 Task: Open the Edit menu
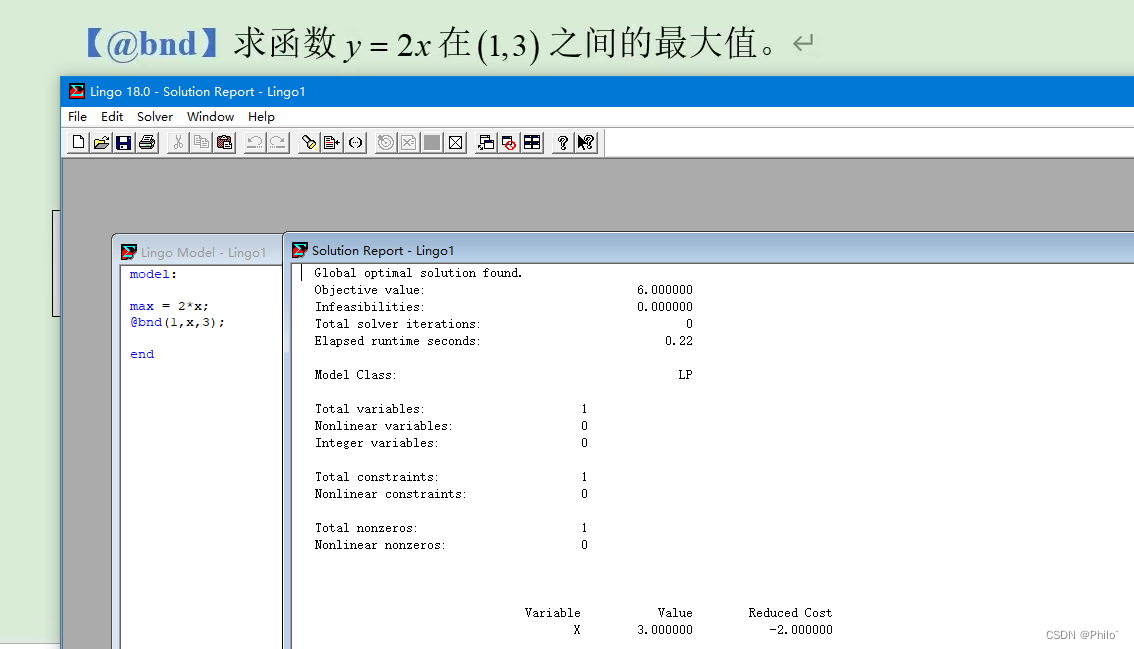click(x=111, y=116)
